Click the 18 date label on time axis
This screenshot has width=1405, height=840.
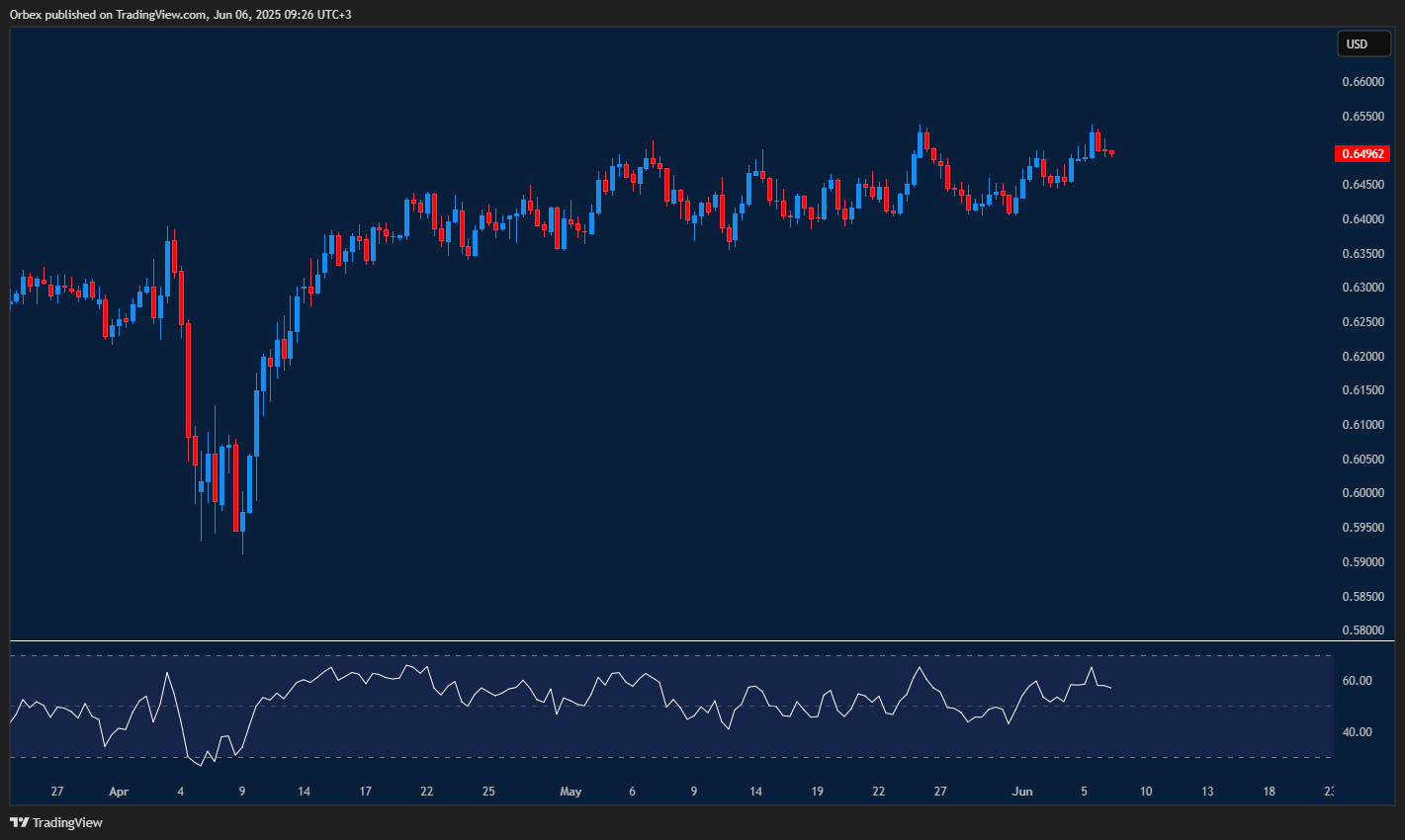[x=1270, y=792]
